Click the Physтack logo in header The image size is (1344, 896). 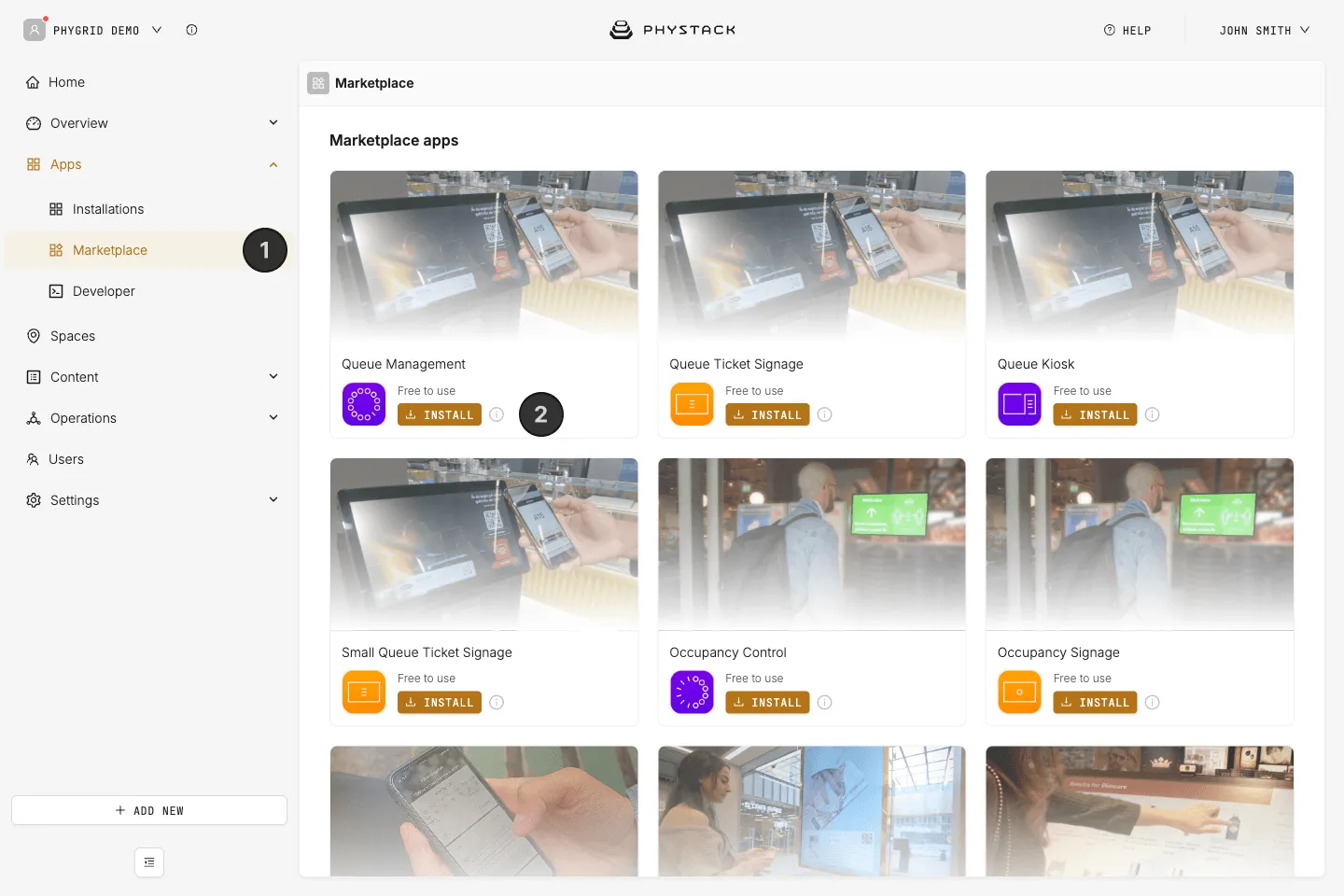click(672, 30)
